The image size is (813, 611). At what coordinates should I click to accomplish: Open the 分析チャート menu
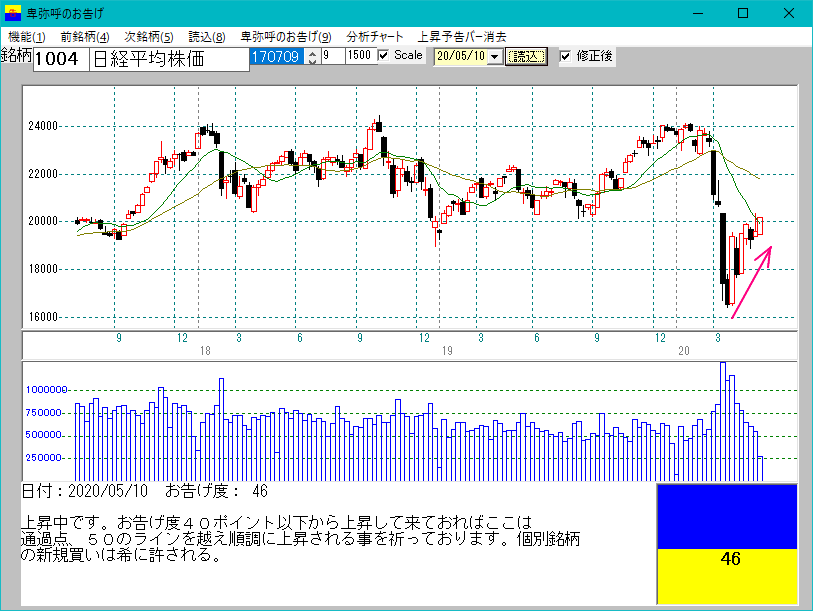tap(375, 37)
